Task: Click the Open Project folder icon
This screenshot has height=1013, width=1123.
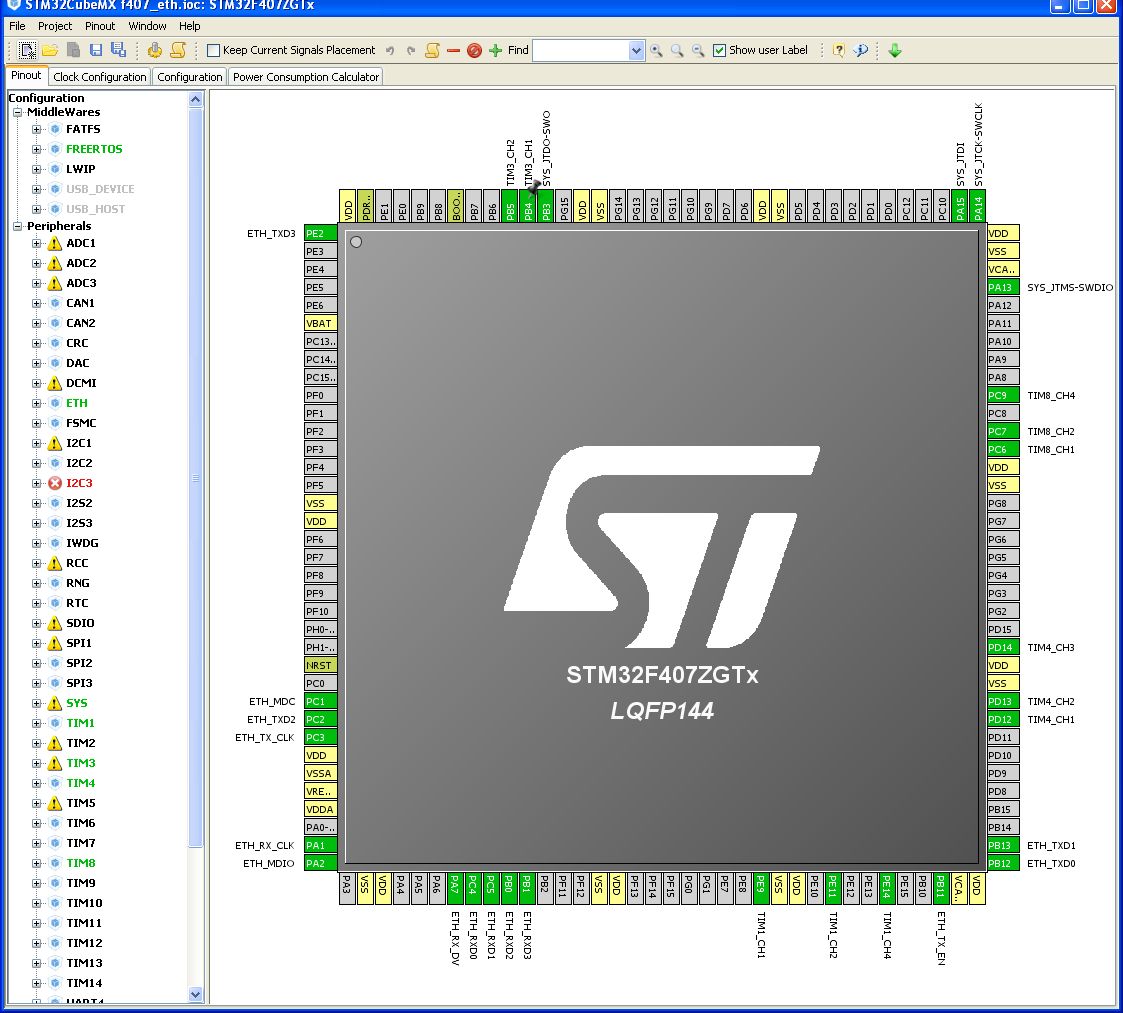Action: tap(50, 50)
